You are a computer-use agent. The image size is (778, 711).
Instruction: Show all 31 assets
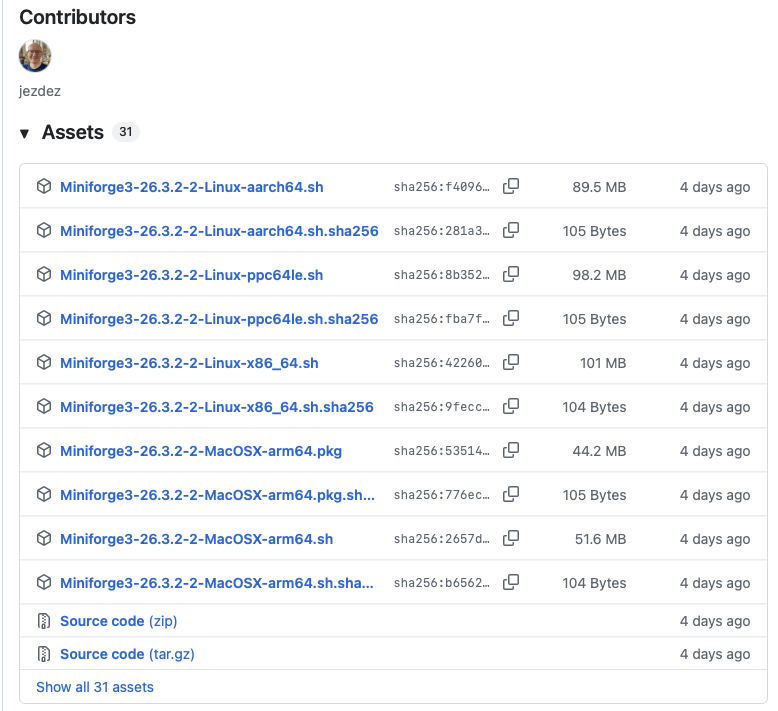95,687
